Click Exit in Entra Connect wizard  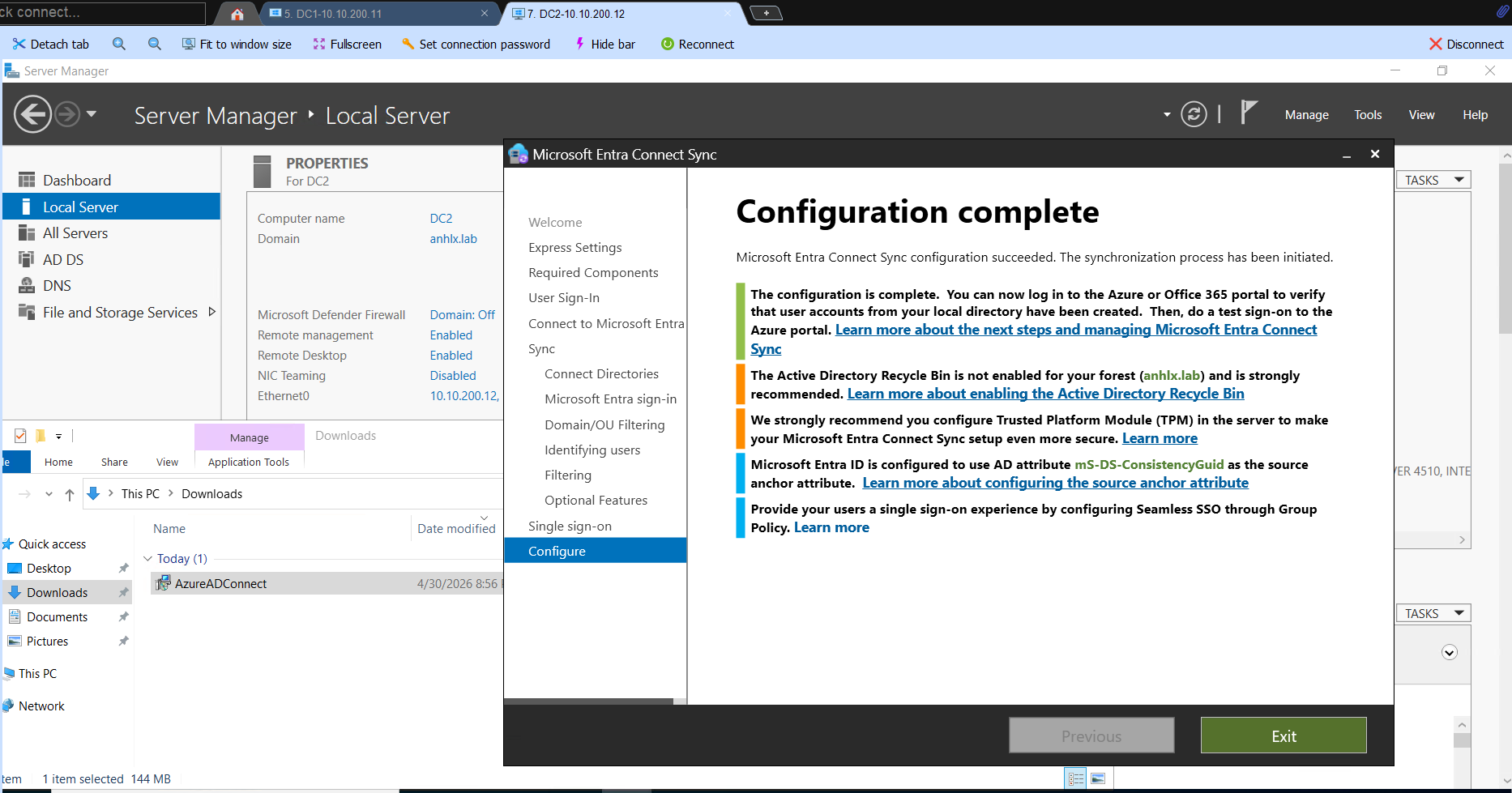pyautogui.click(x=1283, y=735)
